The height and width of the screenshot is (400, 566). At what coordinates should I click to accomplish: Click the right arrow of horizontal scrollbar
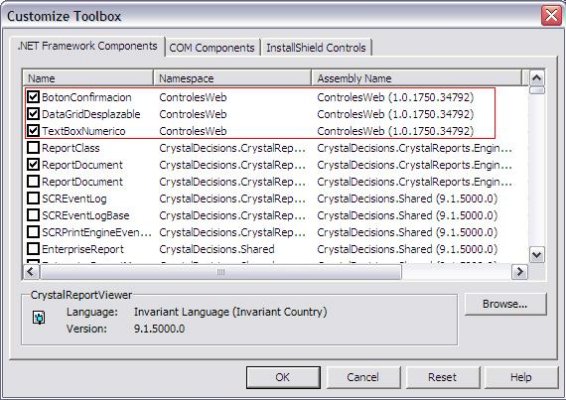pos(519,271)
